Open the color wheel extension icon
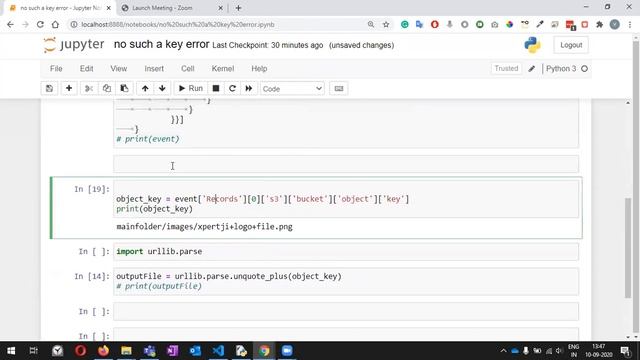Screen dimensions: 640x360 coord(509,24)
